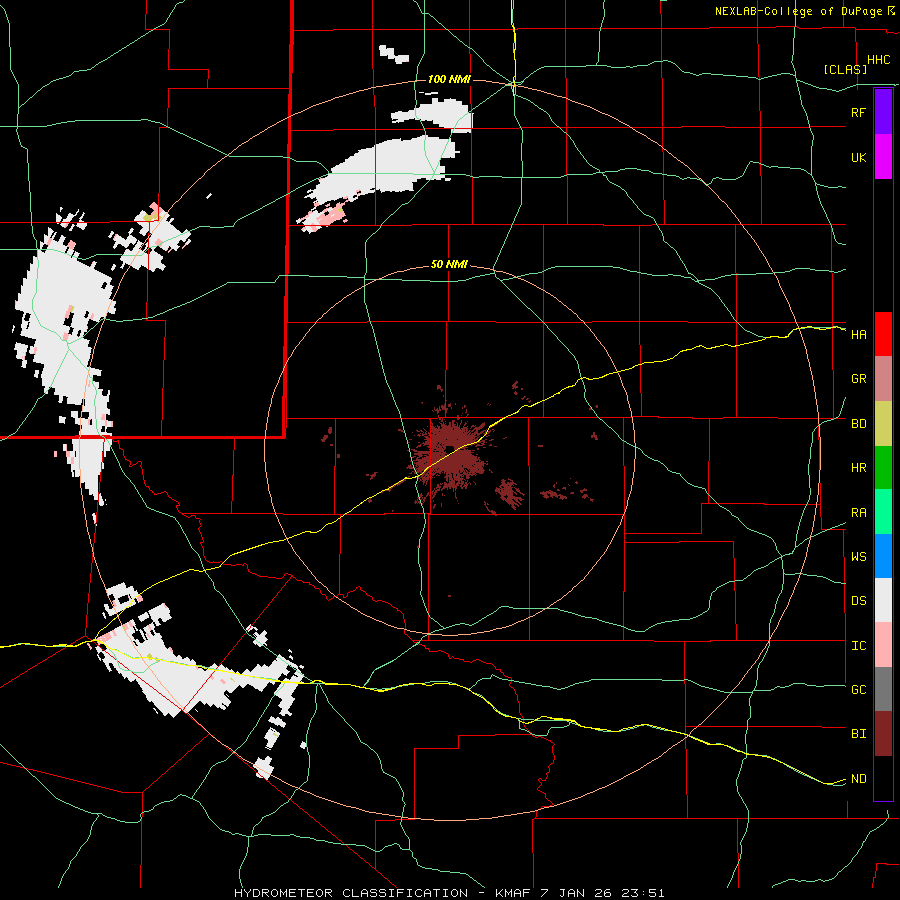Click the UK legend label
Screen dimensions: 900x900
tap(858, 157)
